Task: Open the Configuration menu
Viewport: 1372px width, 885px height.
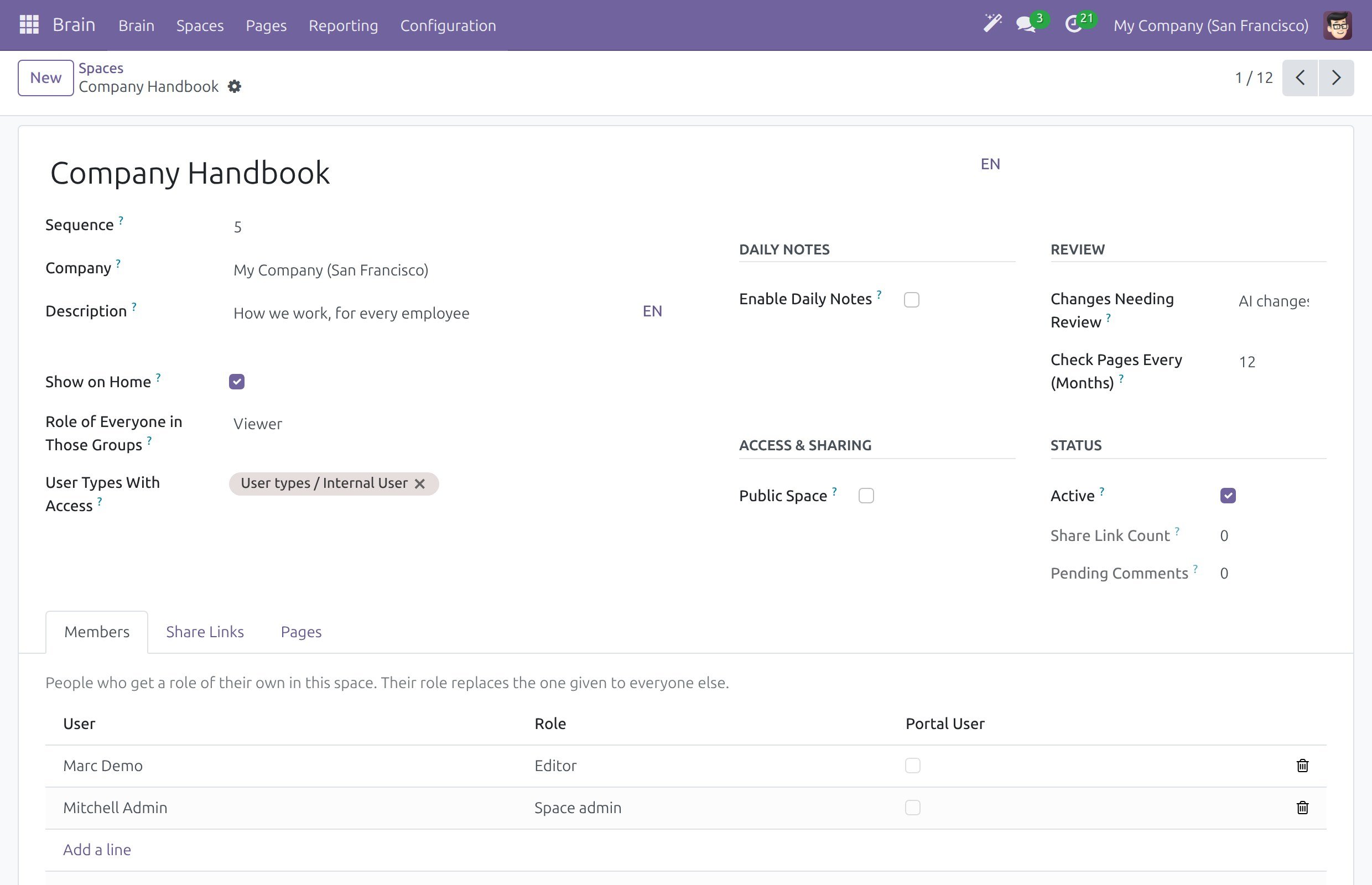Action: click(x=448, y=25)
